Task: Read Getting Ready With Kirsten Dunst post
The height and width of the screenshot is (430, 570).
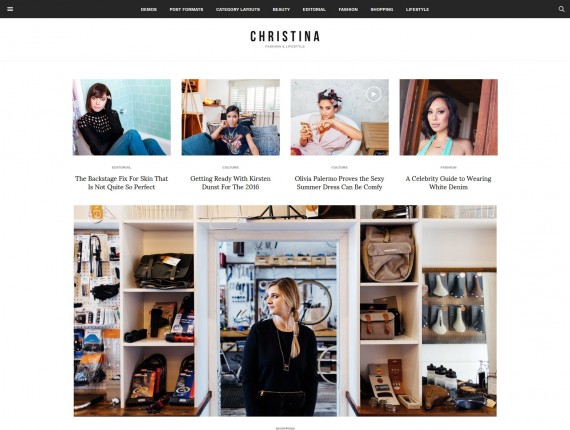Action: [x=230, y=183]
